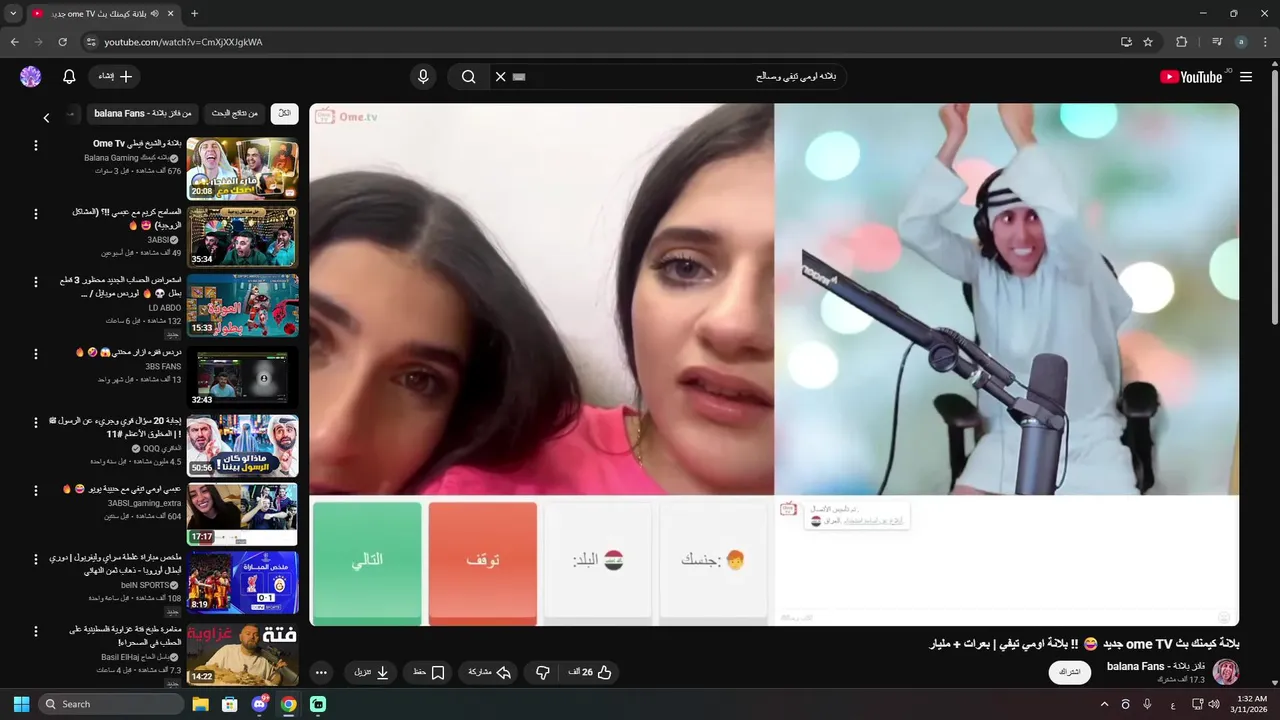Open new tab with plus button
The width and height of the screenshot is (1280, 720).
[x=194, y=14]
